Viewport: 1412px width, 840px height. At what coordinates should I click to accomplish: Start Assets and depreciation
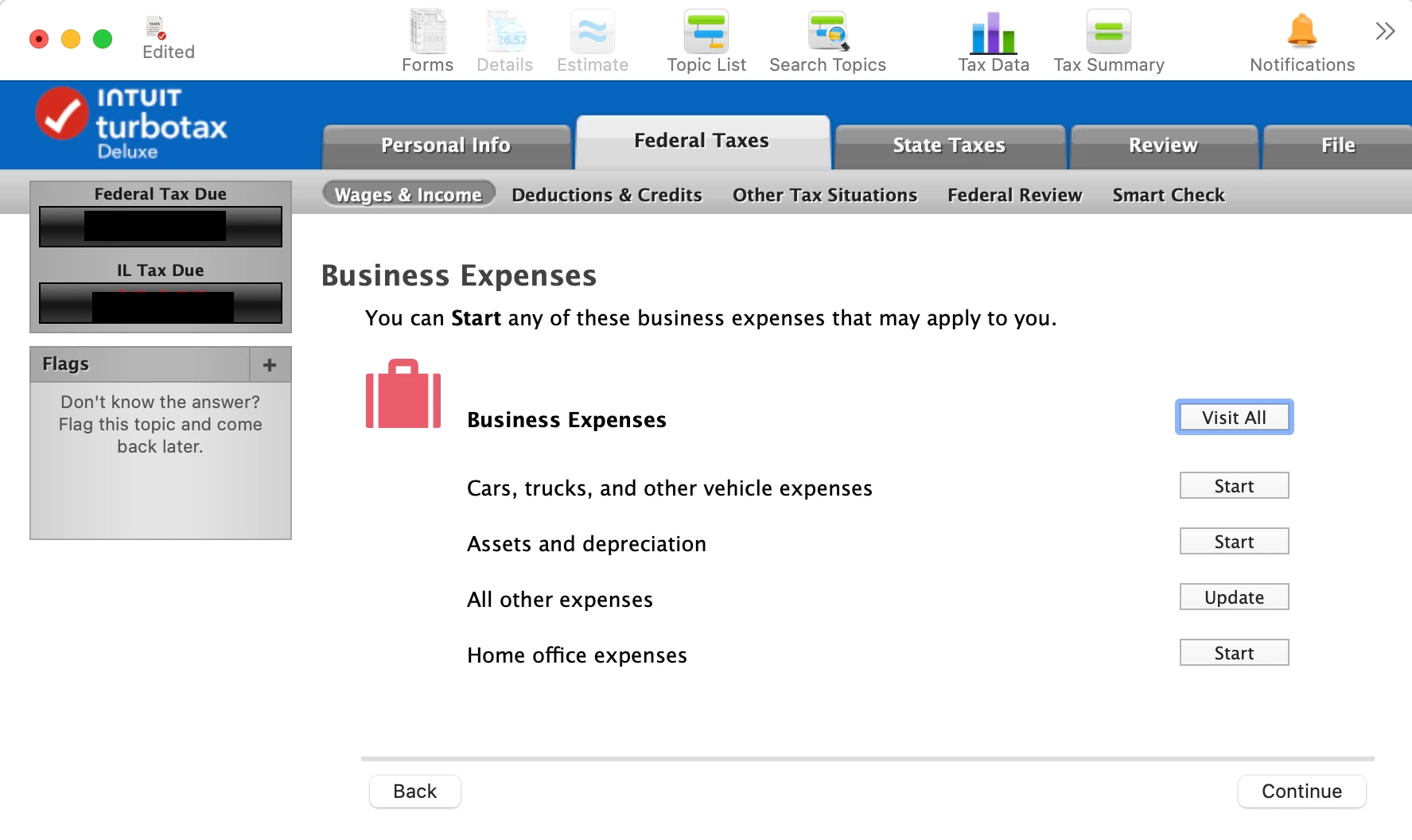point(1235,542)
